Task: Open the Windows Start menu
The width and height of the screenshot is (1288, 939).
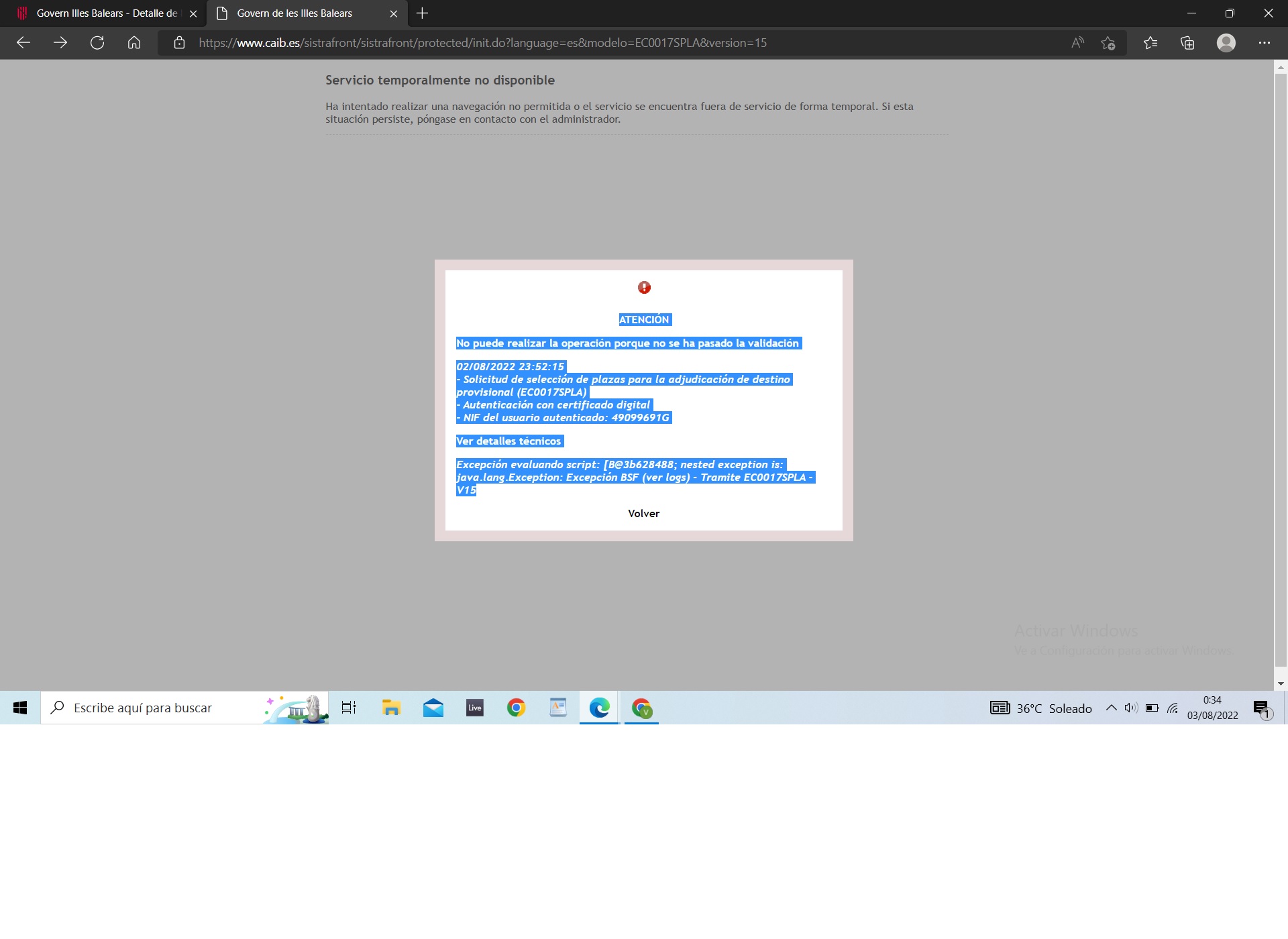Action: coord(20,708)
